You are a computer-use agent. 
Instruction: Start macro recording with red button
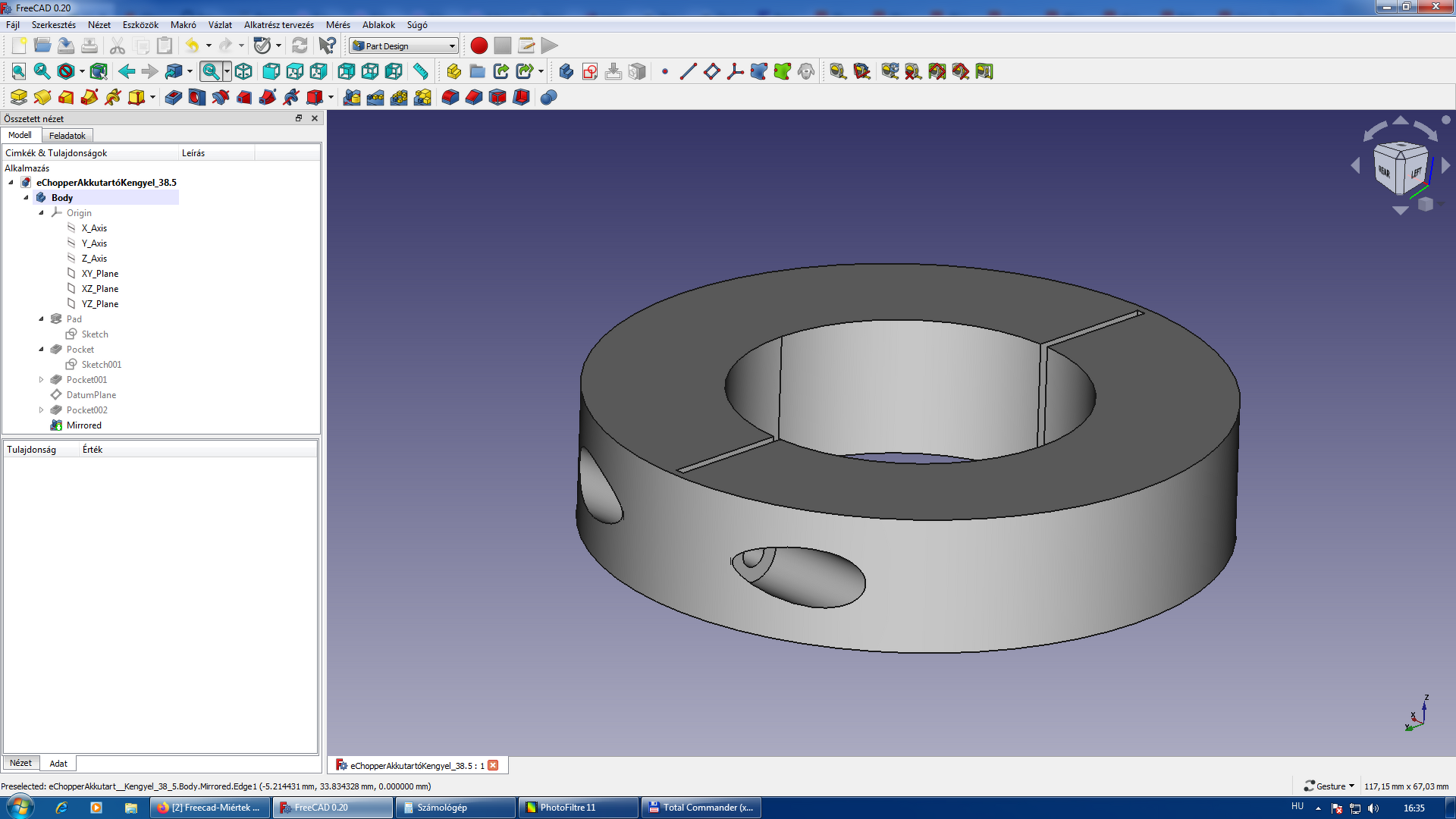[x=479, y=45]
